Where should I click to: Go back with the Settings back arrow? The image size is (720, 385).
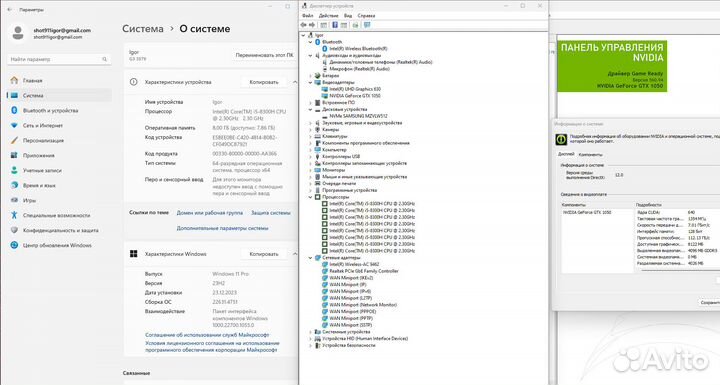[10, 9]
